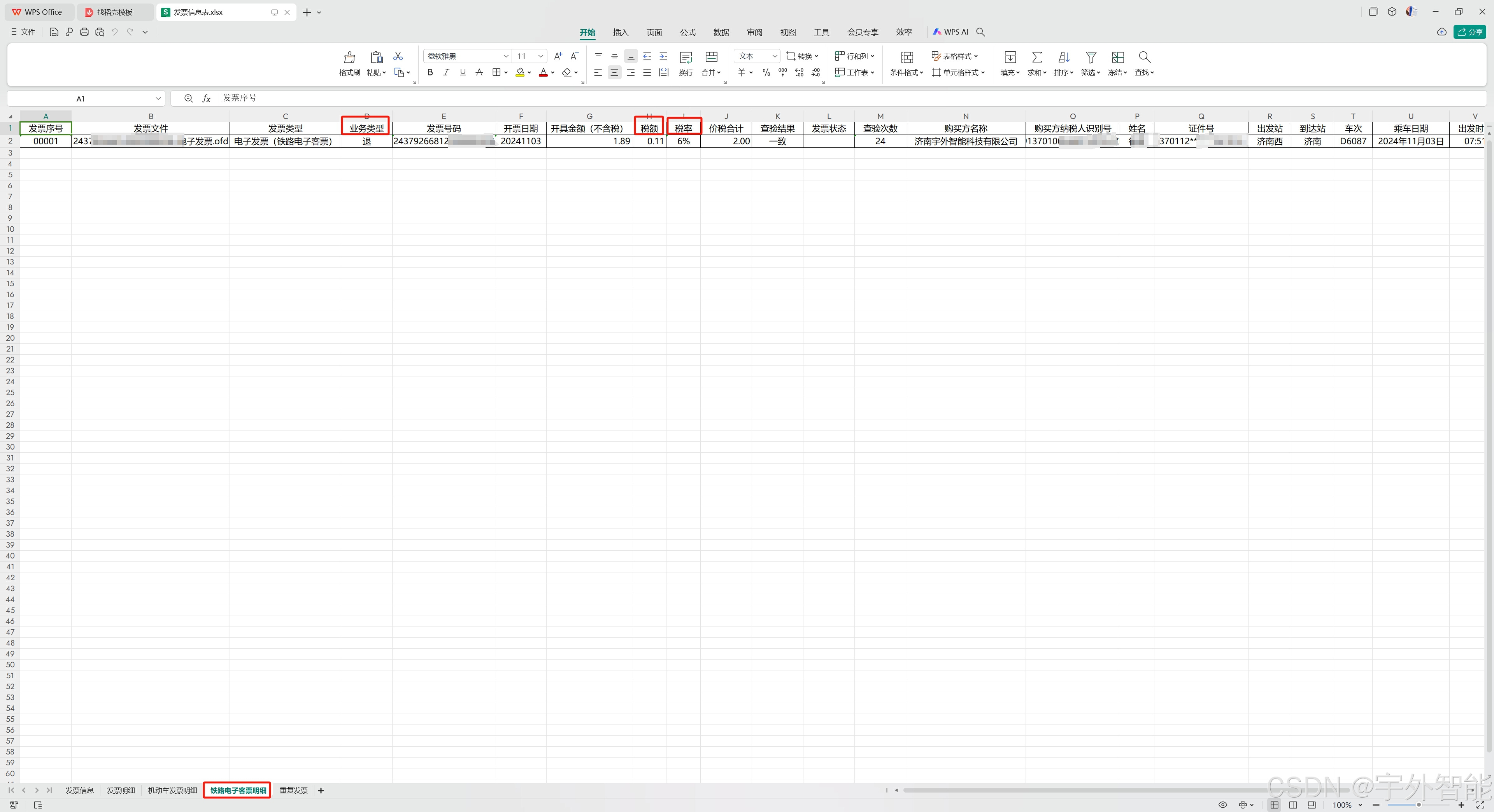Click the Cut scissors icon
The height and width of the screenshot is (812, 1494).
pos(398,56)
